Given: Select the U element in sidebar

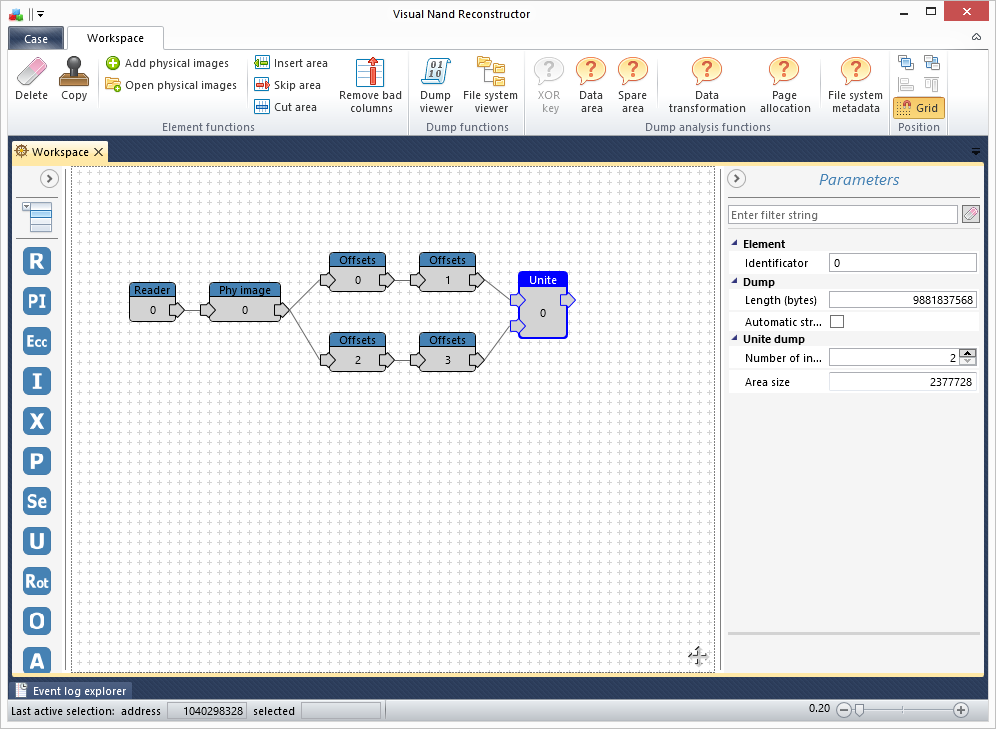Looking at the screenshot, I should (37, 541).
